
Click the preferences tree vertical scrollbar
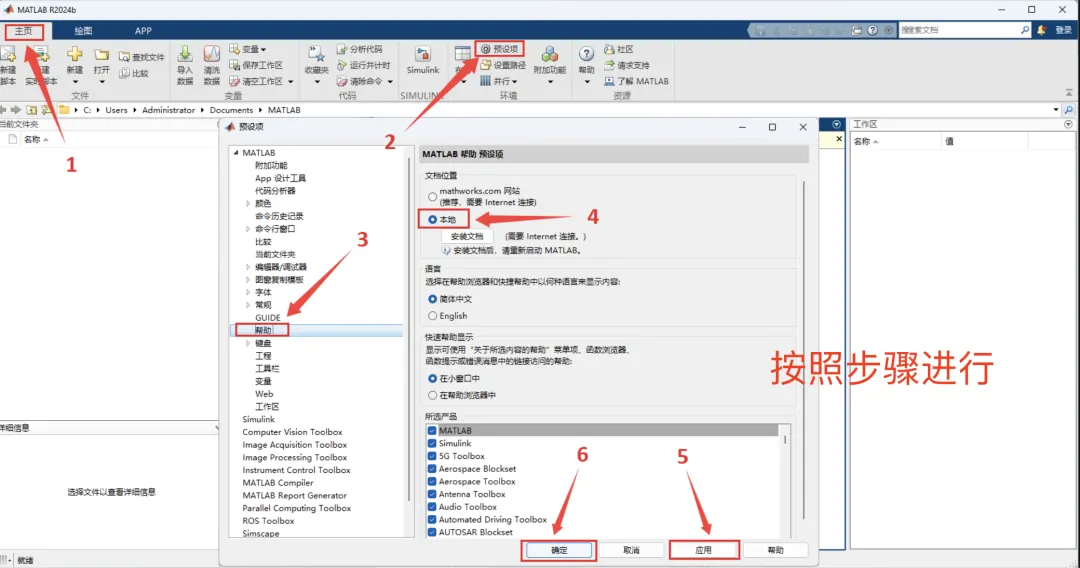click(x=409, y=330)
